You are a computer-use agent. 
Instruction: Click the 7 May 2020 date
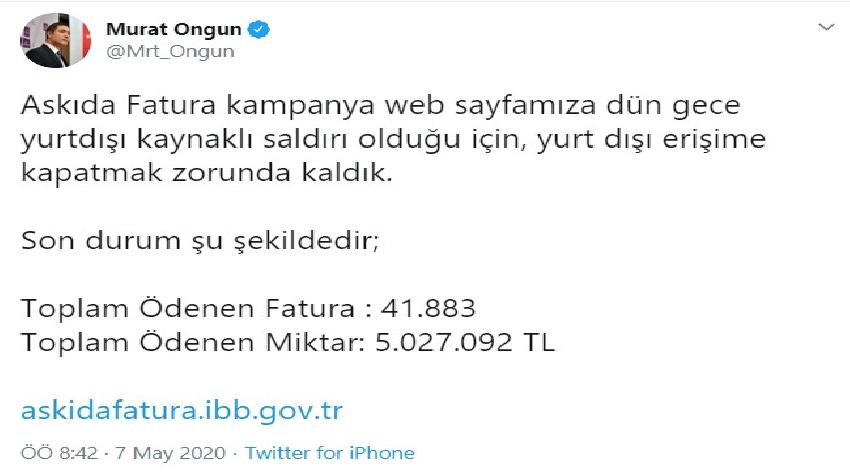(171, 453)
